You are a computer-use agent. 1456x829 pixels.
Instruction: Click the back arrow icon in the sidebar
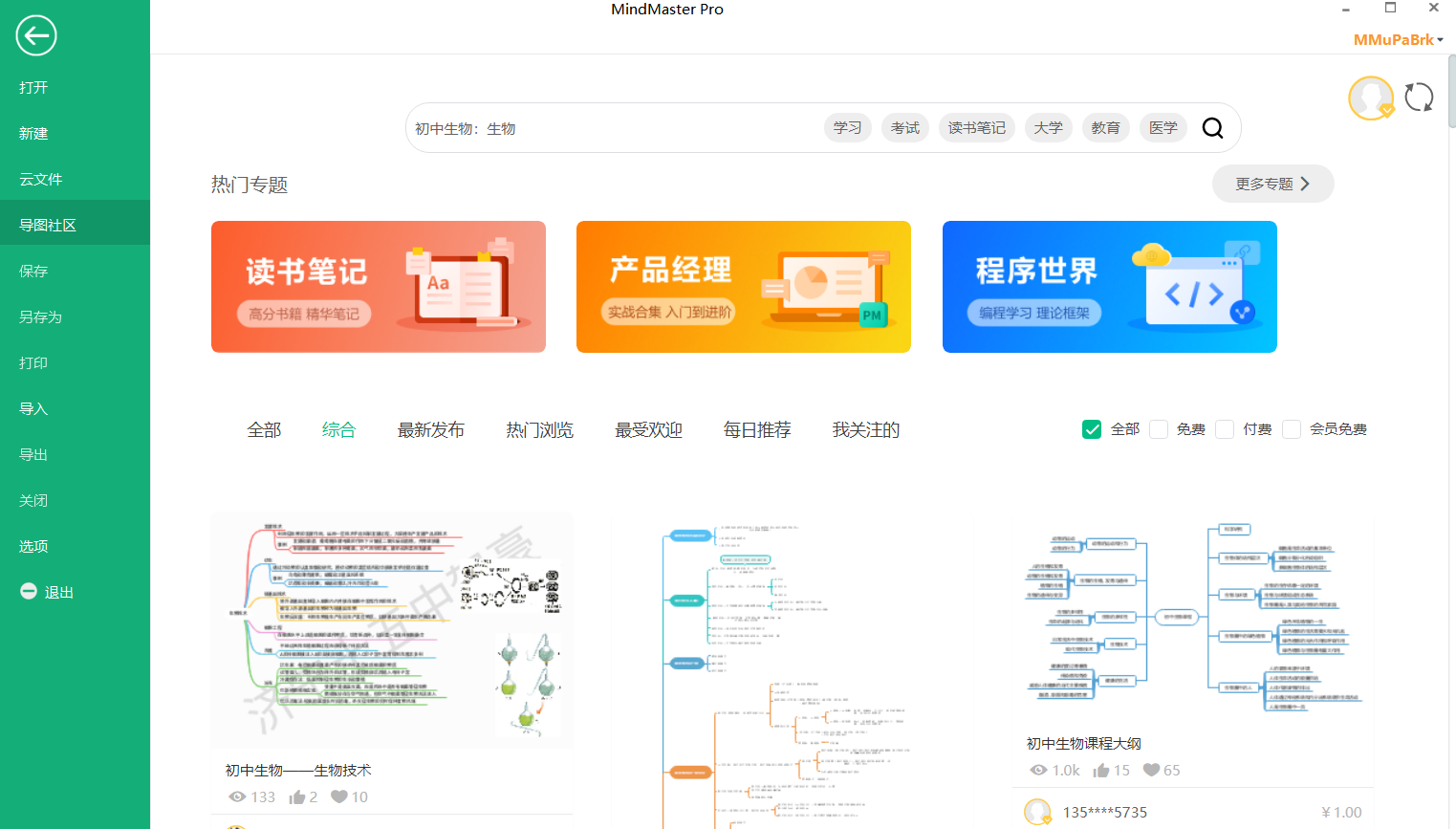tap(36, 36)
